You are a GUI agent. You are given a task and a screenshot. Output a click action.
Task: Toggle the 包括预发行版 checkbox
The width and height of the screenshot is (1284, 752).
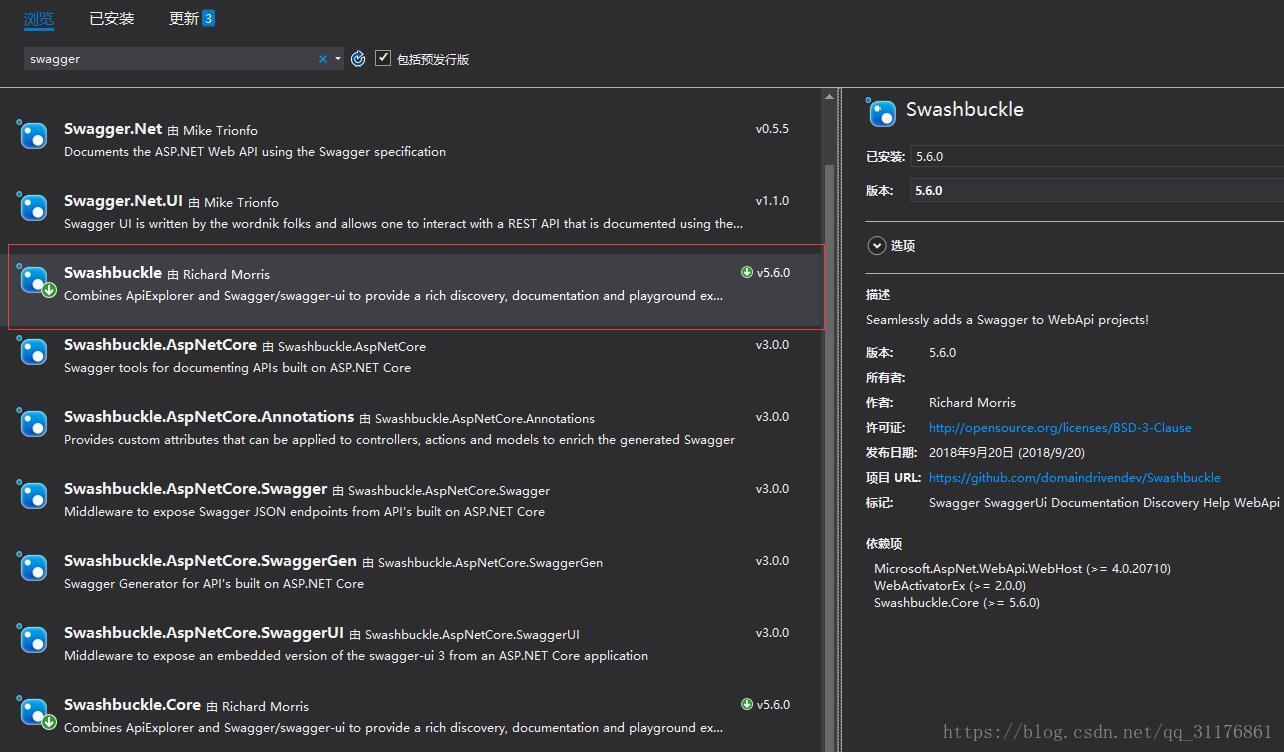383,58
